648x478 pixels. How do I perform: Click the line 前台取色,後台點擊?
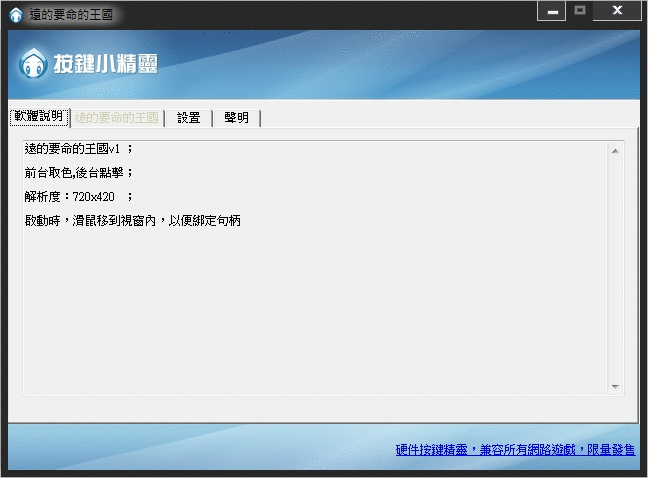(x=78, y=172)
